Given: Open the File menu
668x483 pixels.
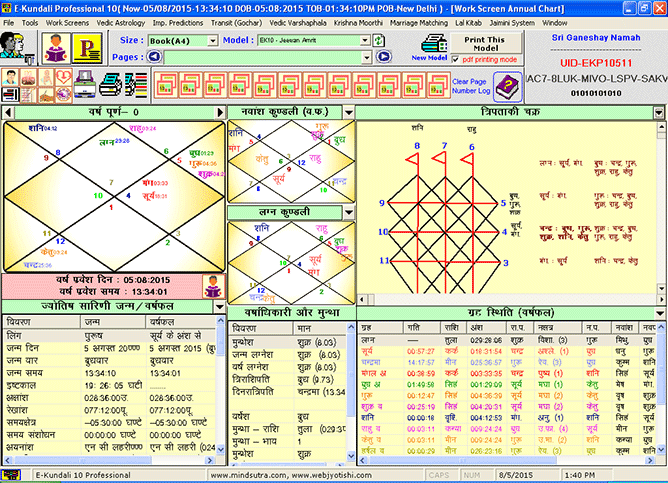Looking at the screenshot, I should (x=9, y=23).
